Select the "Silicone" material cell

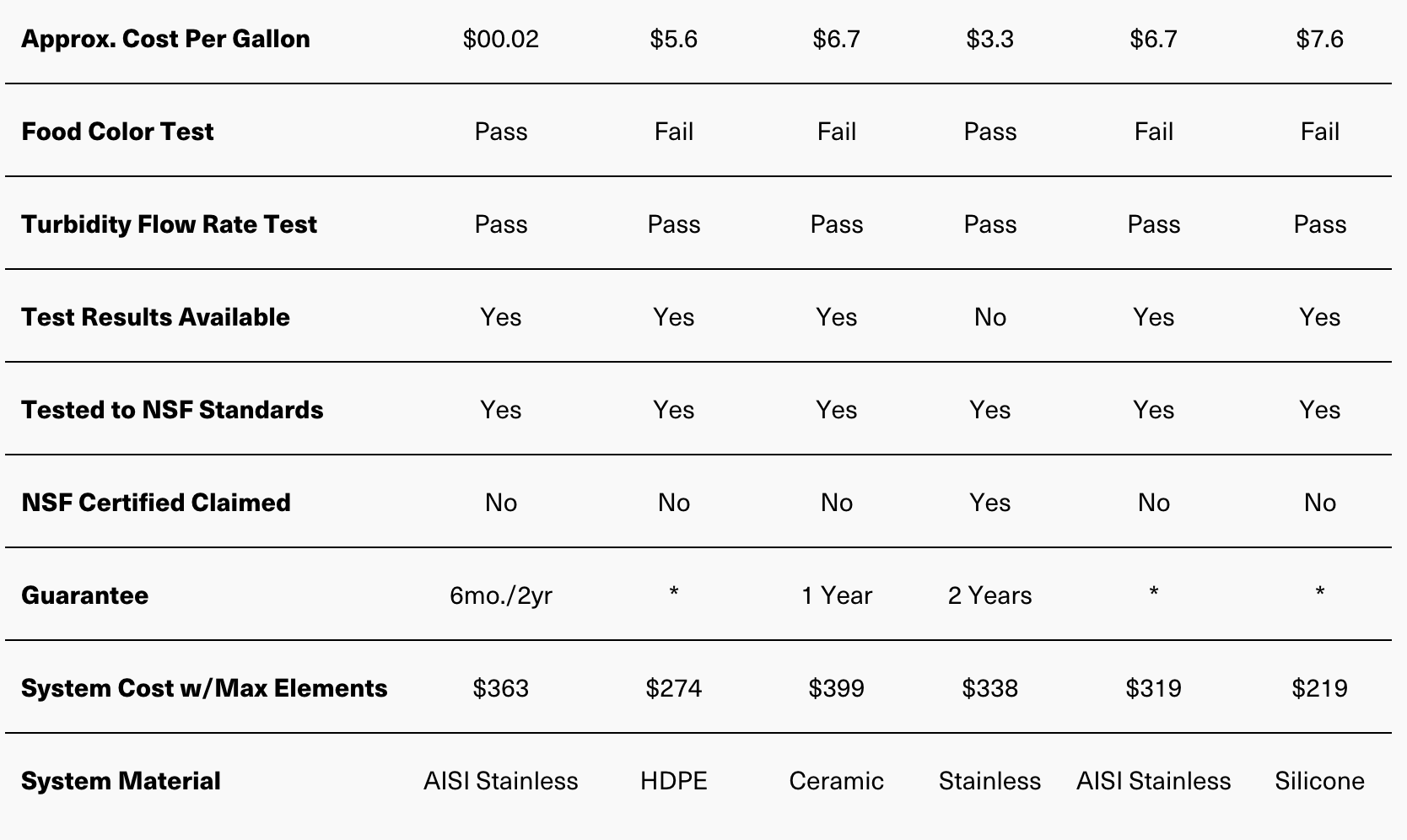tap(1320, 781)
